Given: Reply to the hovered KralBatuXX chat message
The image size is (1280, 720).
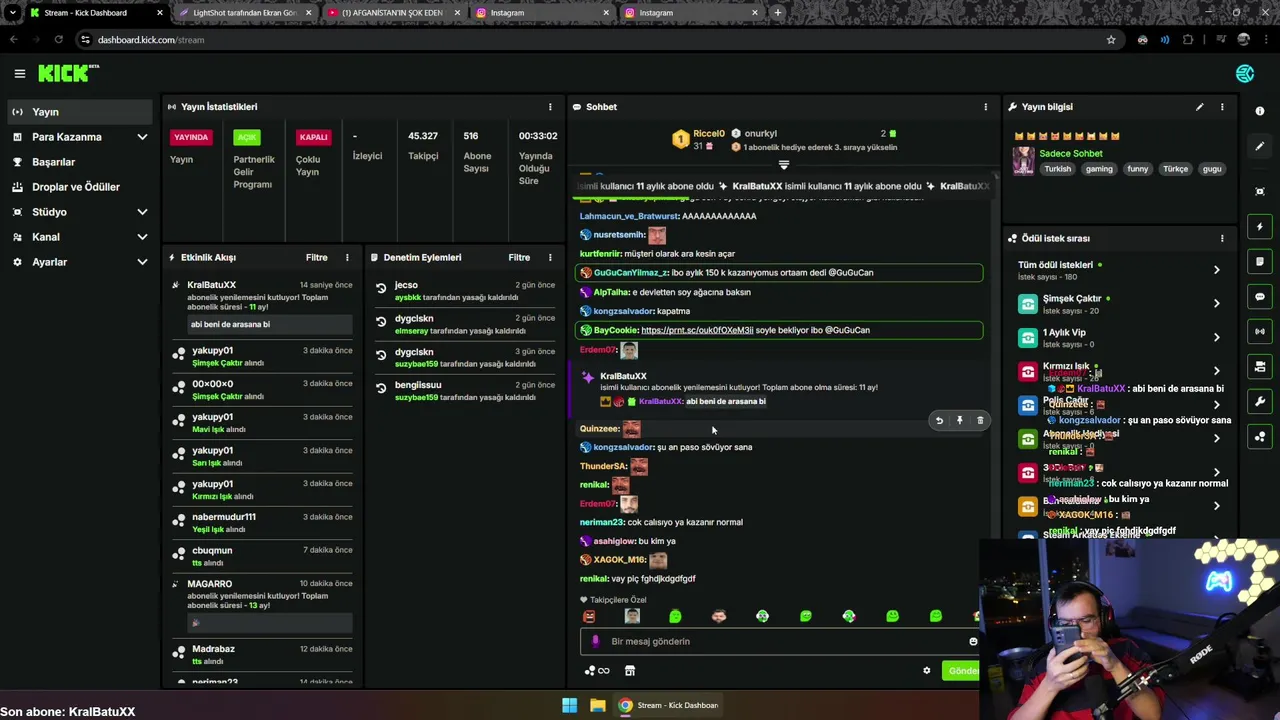Looking at the screenshot, I should tap(939, 421).
